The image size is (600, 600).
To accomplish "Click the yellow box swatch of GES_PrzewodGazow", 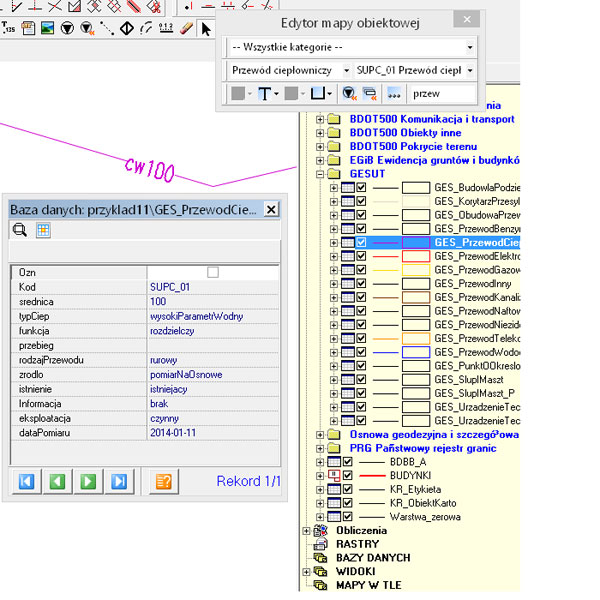I will pyautogui.click(x=416, y=270).
